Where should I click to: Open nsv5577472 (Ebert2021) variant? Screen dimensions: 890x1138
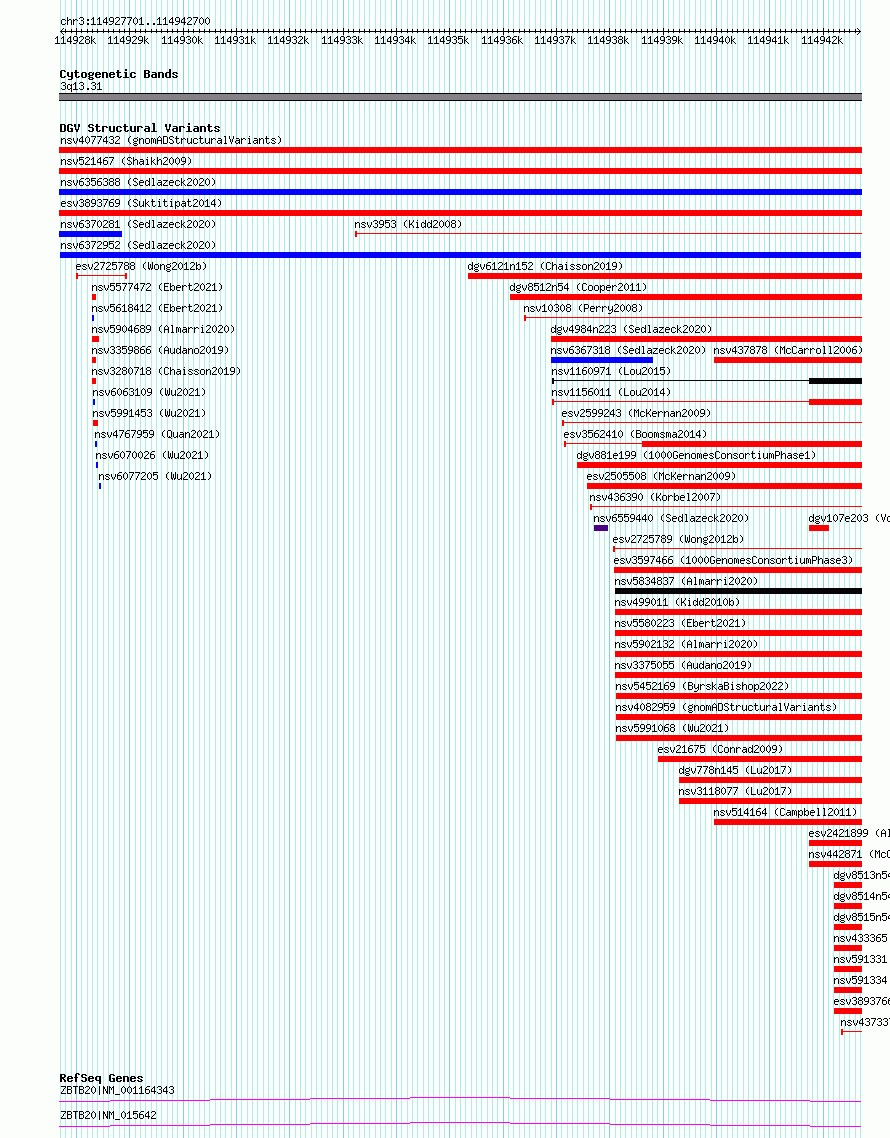(x=157, y=287)
